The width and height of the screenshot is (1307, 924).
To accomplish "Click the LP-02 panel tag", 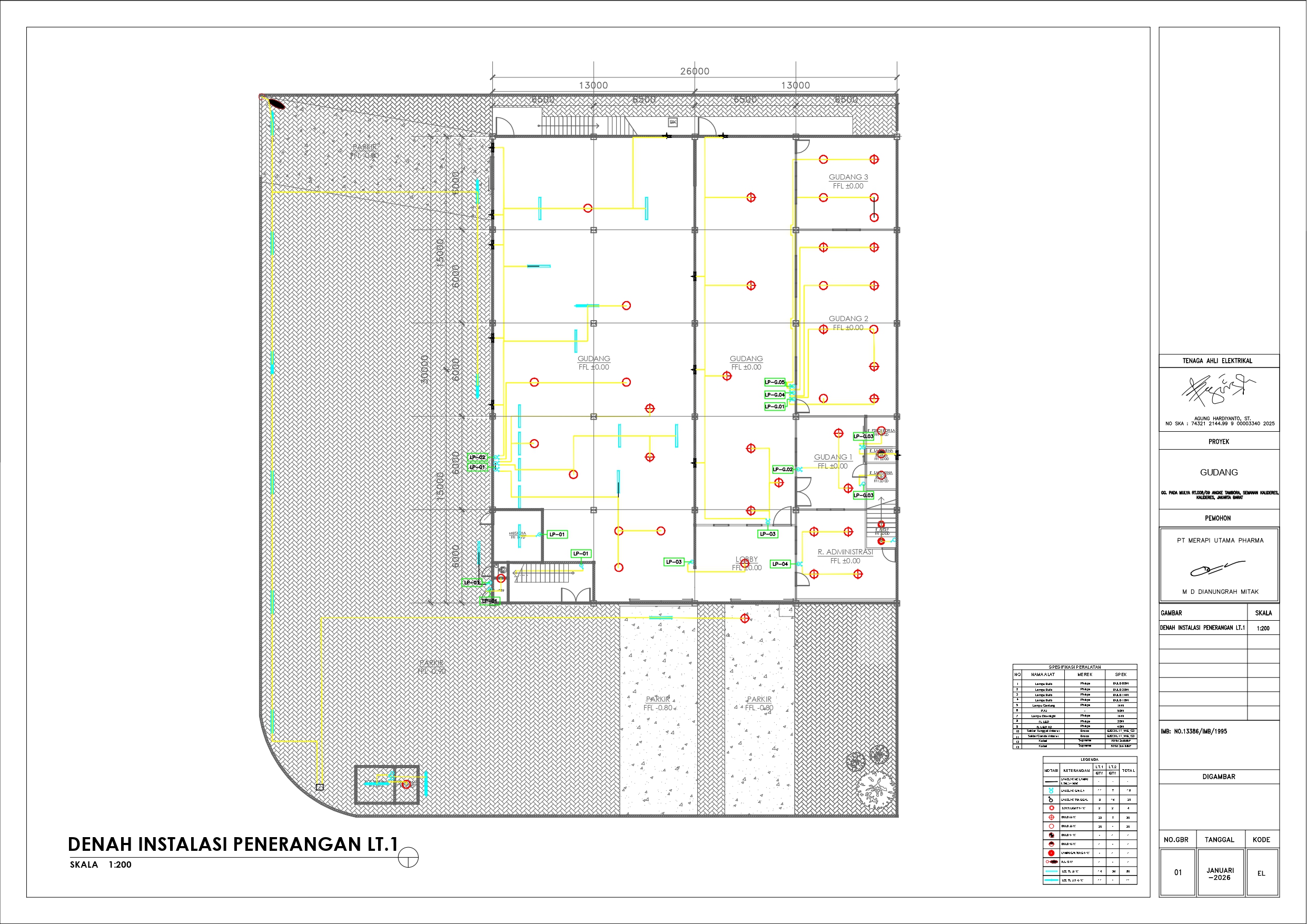I will coord(478,457).
